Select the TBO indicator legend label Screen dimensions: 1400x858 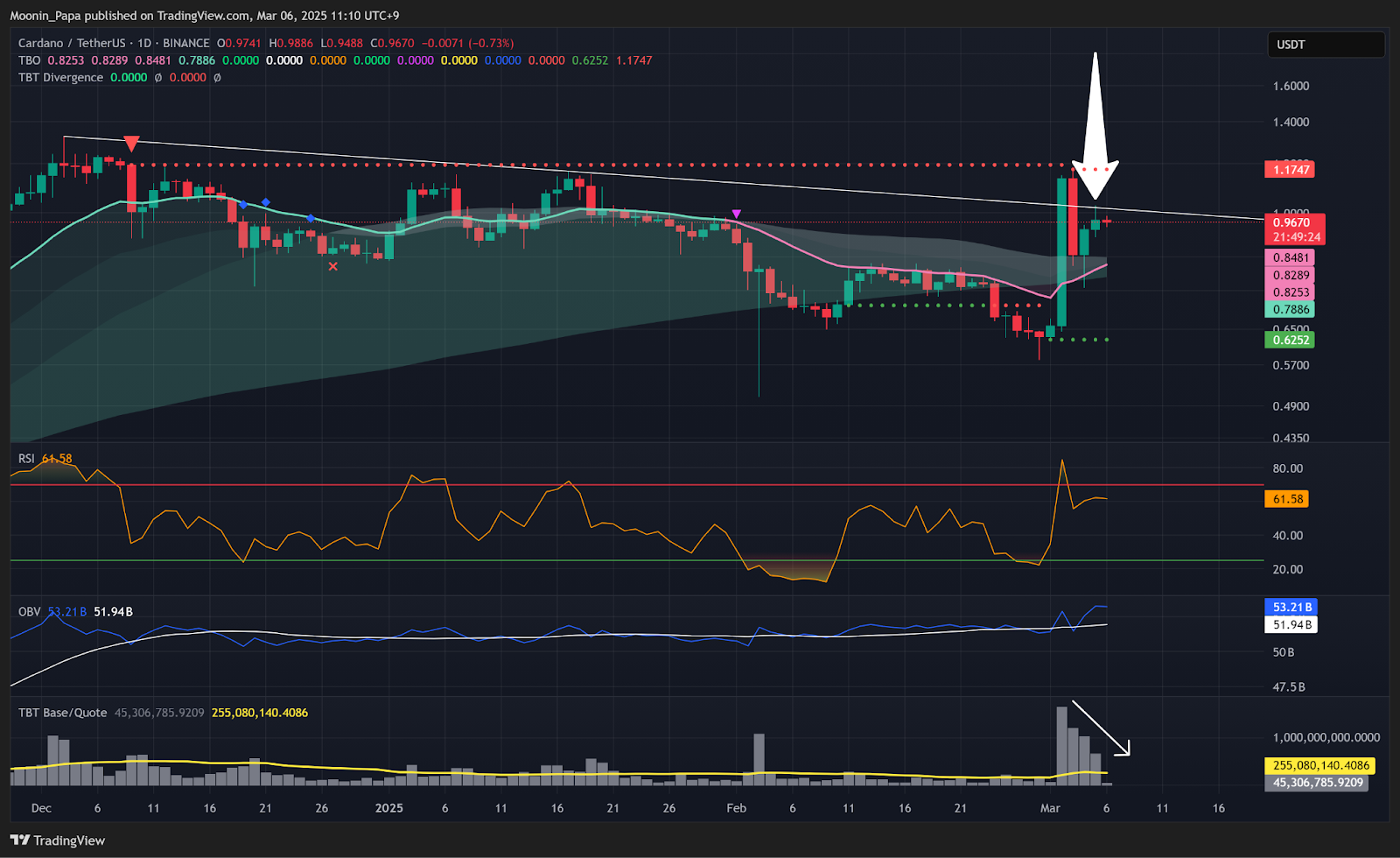pos(29,60)
